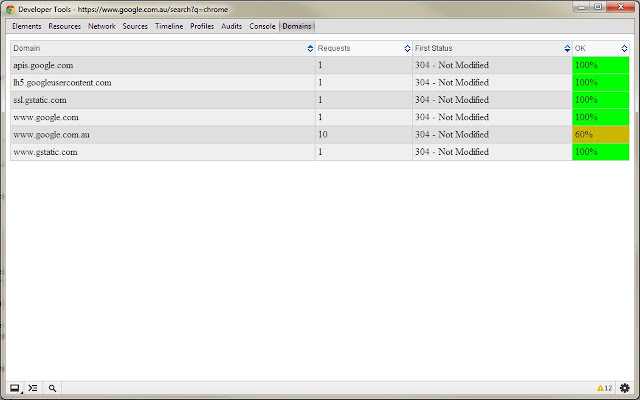Image resolution: width=640 pixels, height=400 pixels.
Task: Select the ssl.gstatic.com domain cell
Action: point(163,100)
